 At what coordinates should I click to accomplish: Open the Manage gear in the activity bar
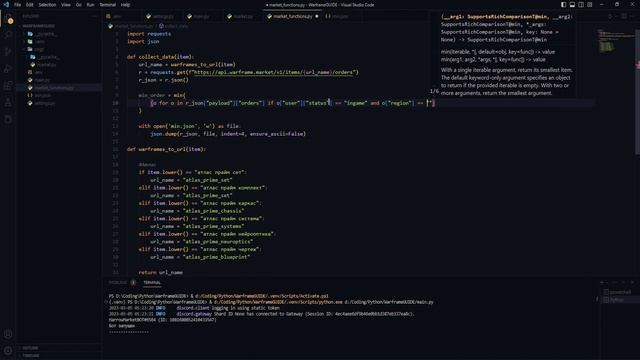[8, 351]
